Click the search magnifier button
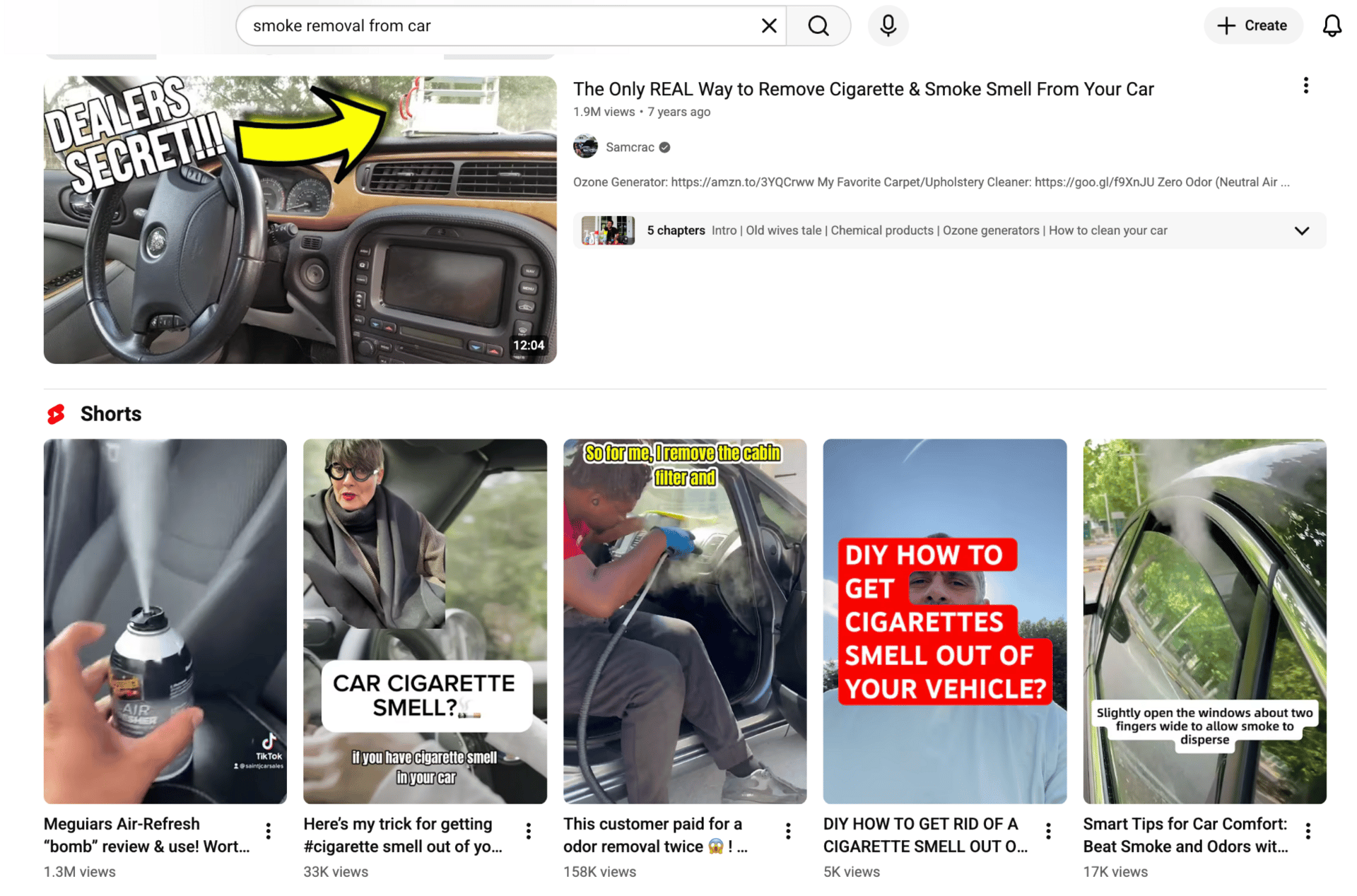 click(818, 26)
